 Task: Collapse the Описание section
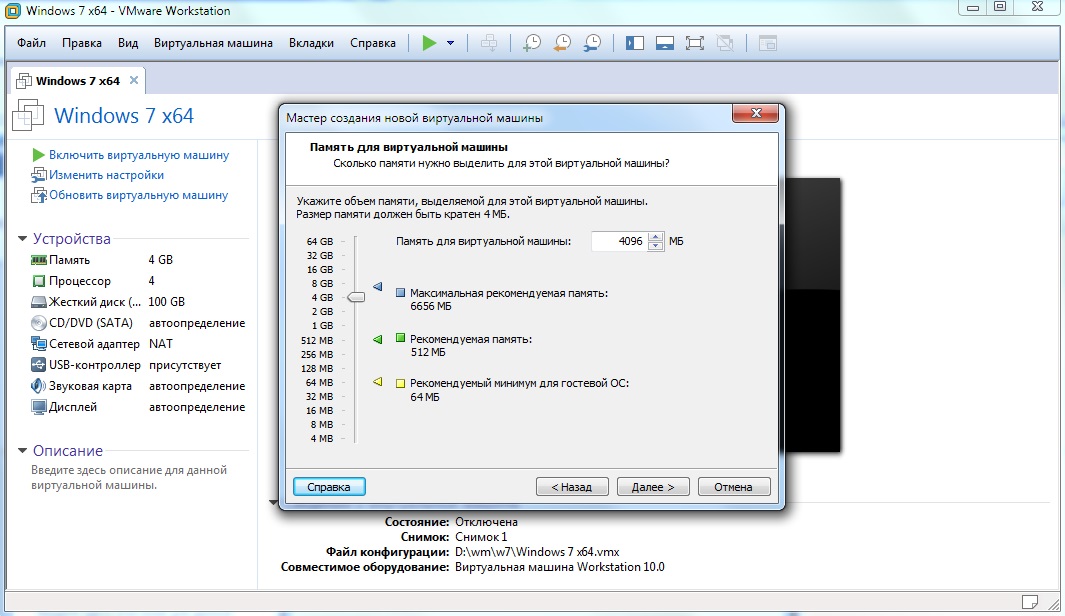coord(22,450)
